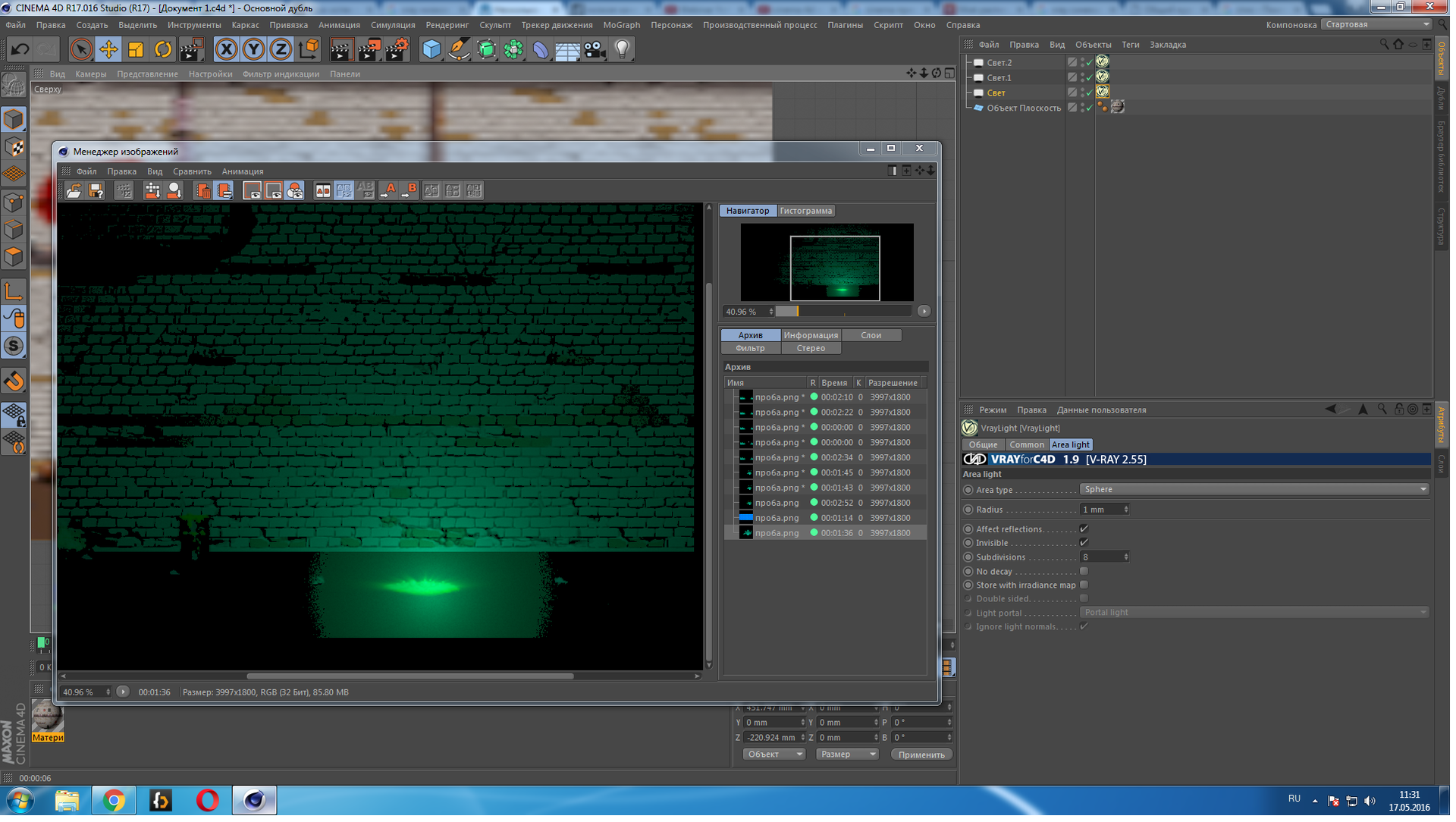The height and width of the screenshot is (822, 1456).
Task: Toggle Z axis lock icon
Action: coord(281,50)
